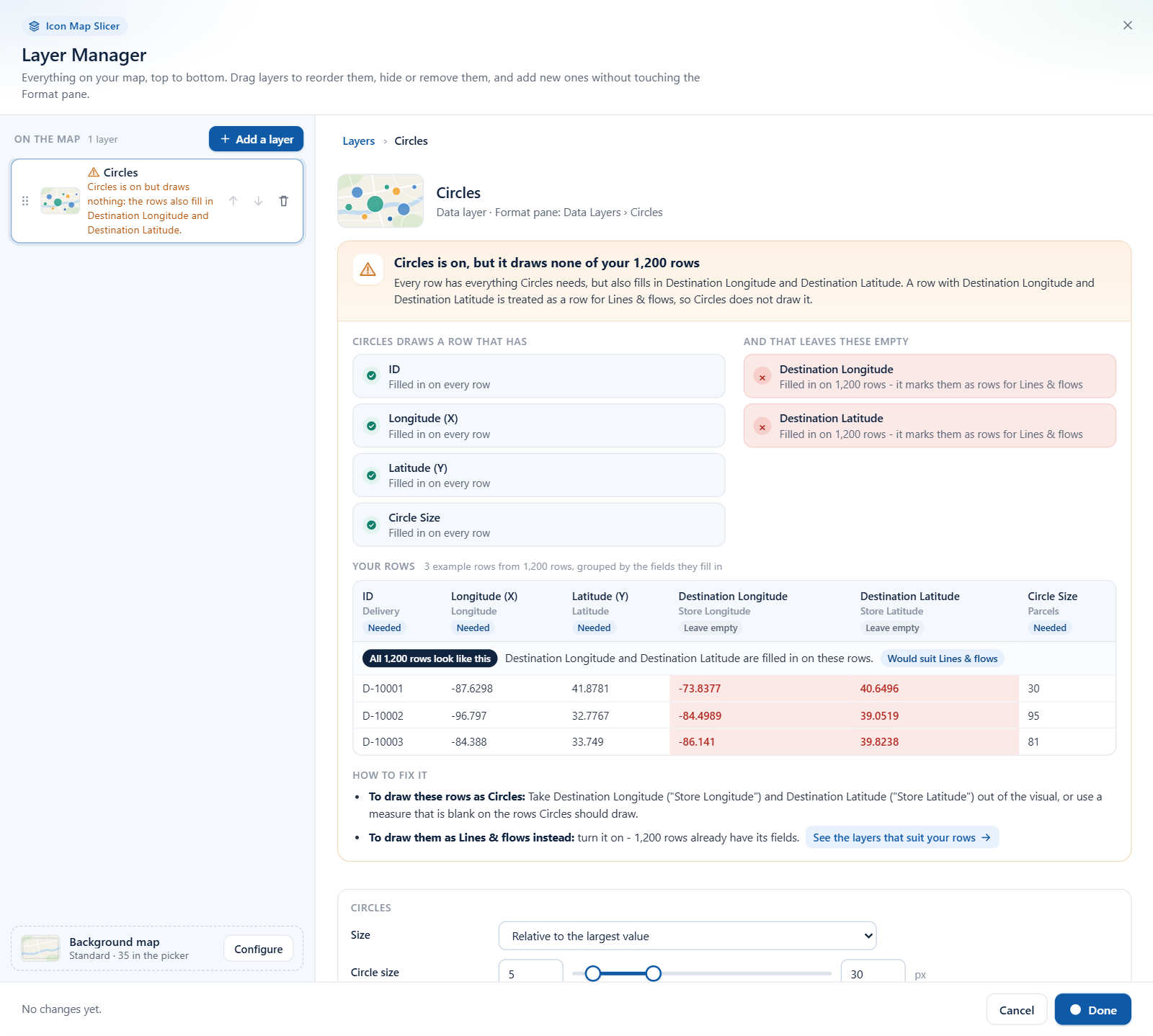Click the large Circles map preview image
The height and width of the screenshot is (1036, 1153).
(x=380, y=201)
